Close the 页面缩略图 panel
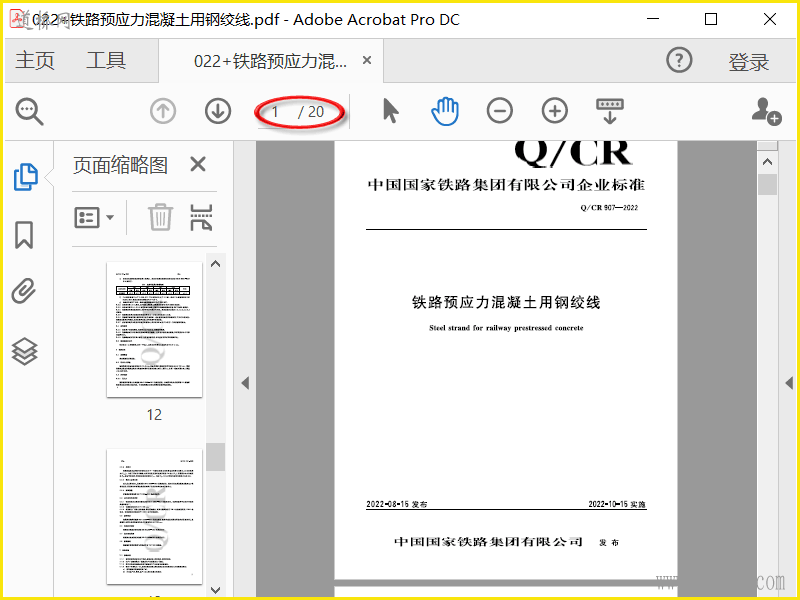 (198, 164)
